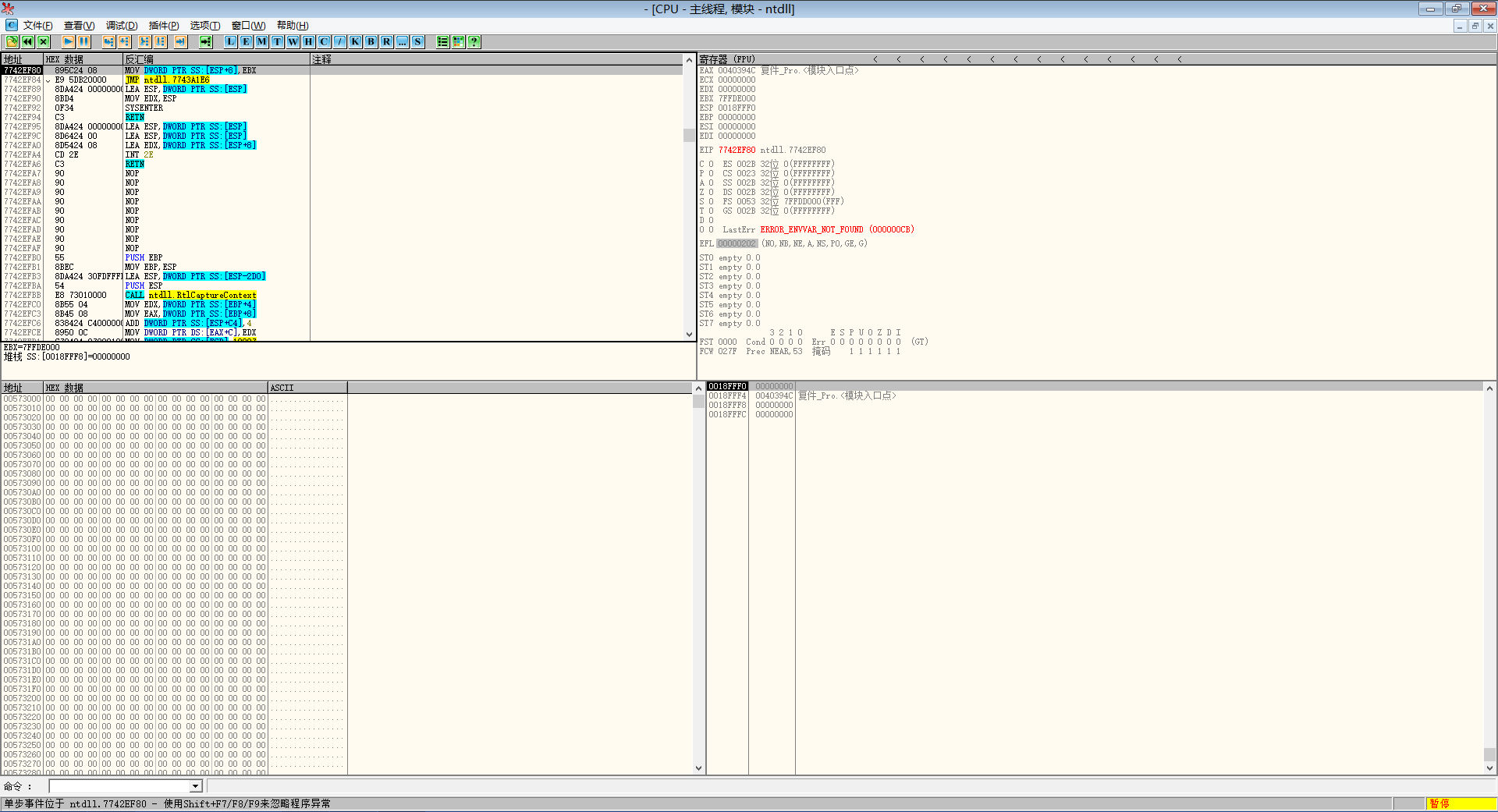Click the 寄存器 (FPU) registers header

click(727, 59)
